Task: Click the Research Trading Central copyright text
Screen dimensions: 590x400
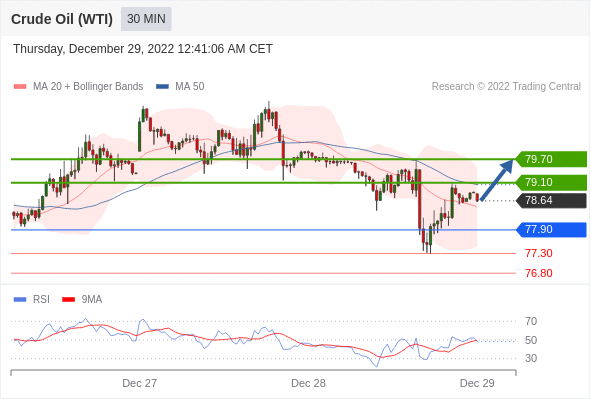Action: click(x=506, y=87)
